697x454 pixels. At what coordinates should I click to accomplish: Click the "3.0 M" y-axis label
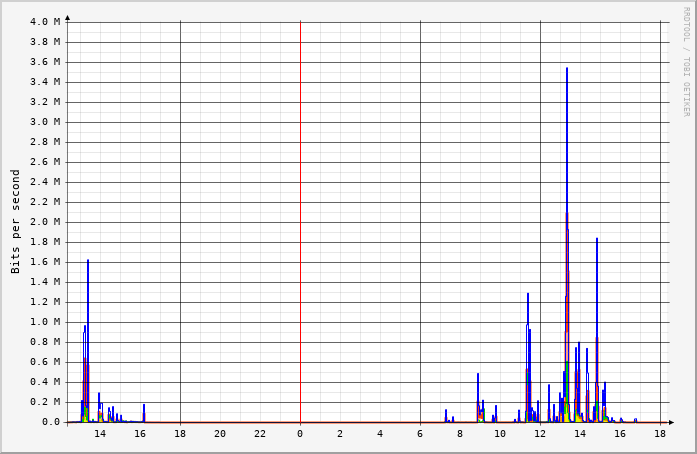point(45,122)
